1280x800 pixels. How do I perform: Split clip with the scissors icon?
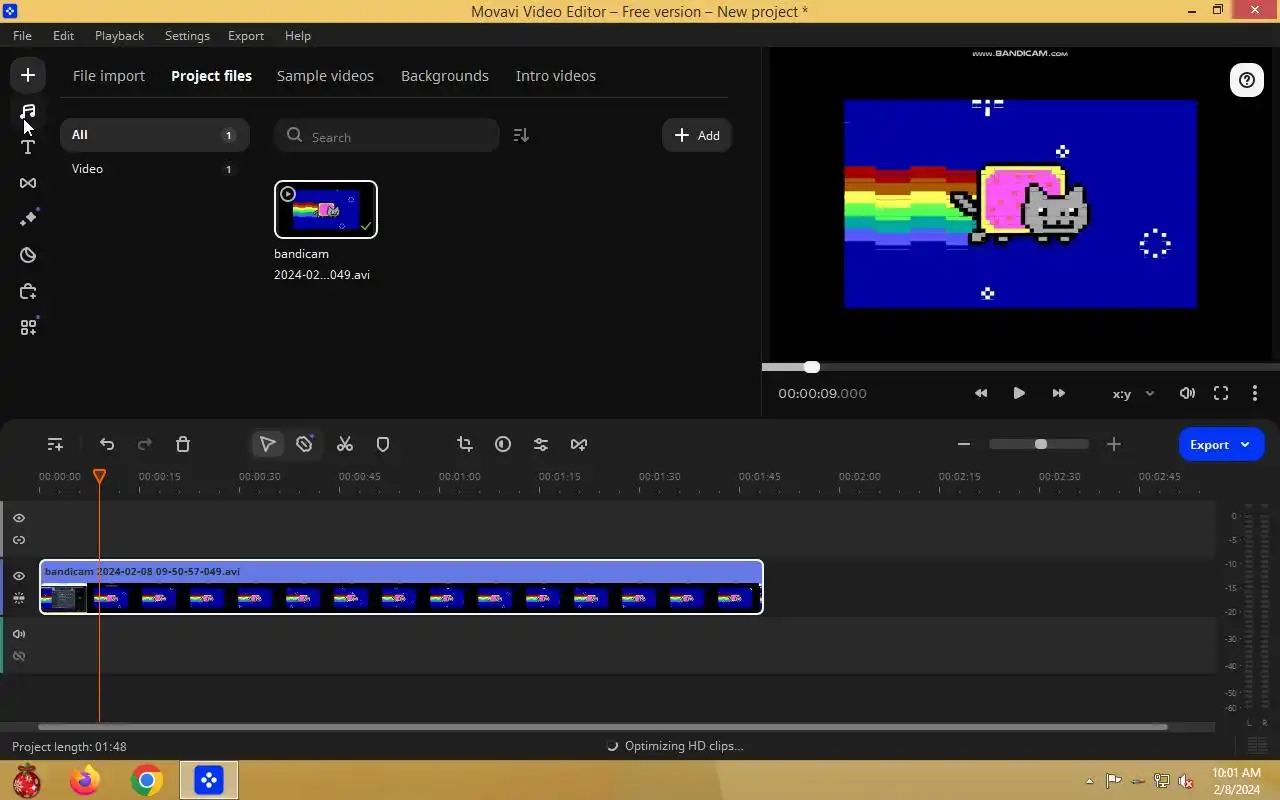tap(345, 444)
